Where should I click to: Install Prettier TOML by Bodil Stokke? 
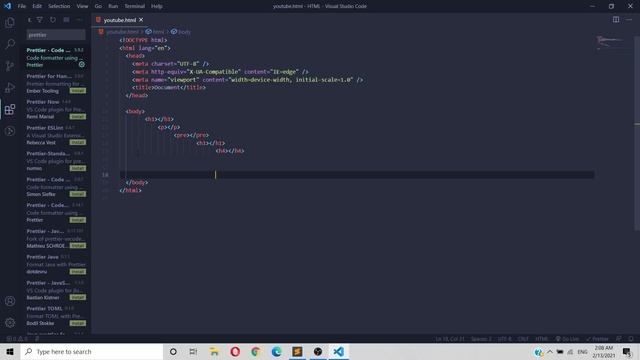point(78,323)
